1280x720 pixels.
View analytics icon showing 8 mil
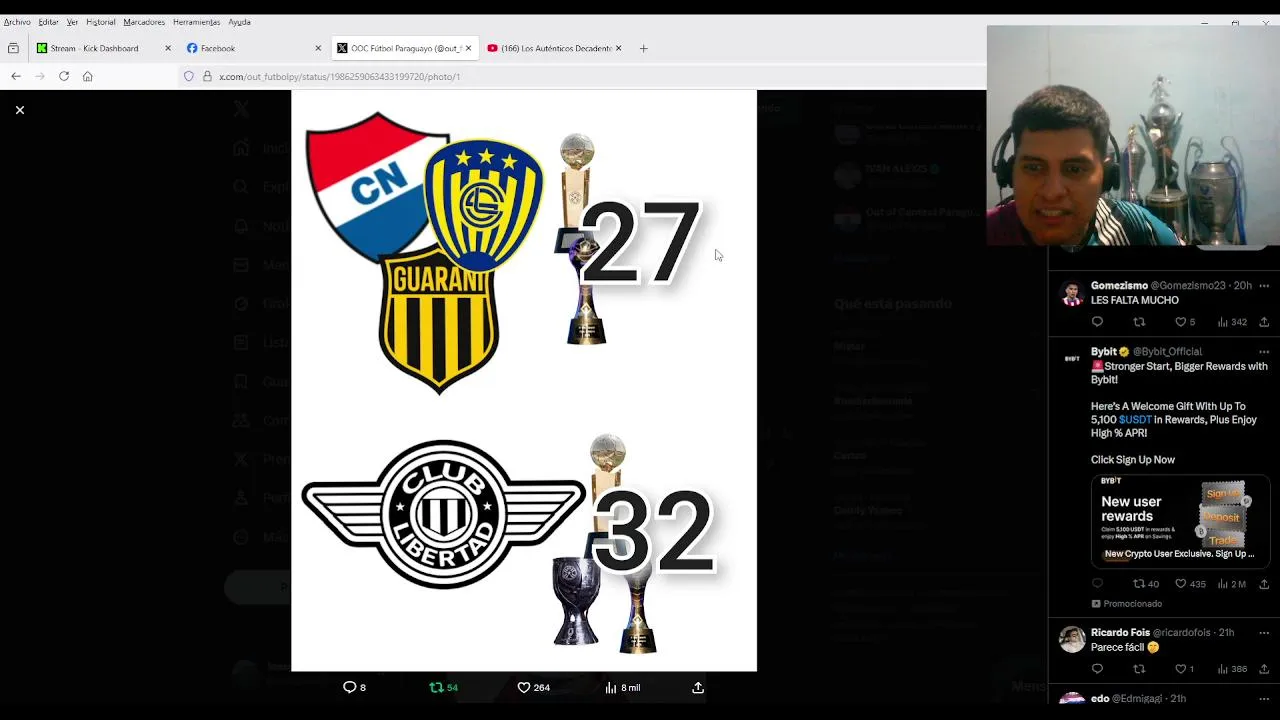click(x=622, y=687)
